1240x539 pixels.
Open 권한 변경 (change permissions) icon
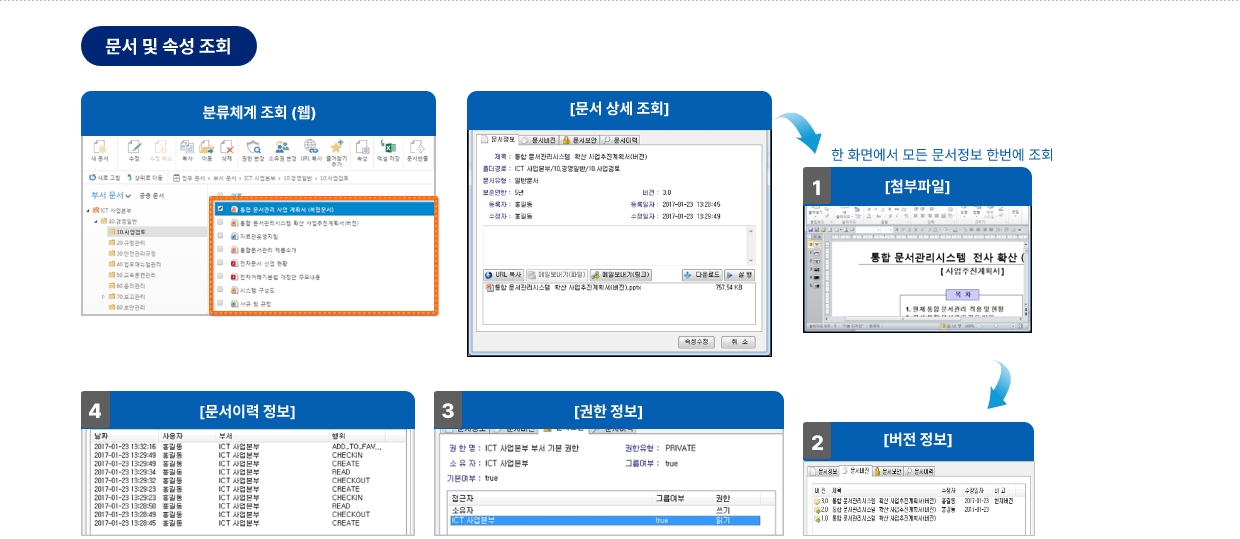pyautogui.click(x=254, y=148)
